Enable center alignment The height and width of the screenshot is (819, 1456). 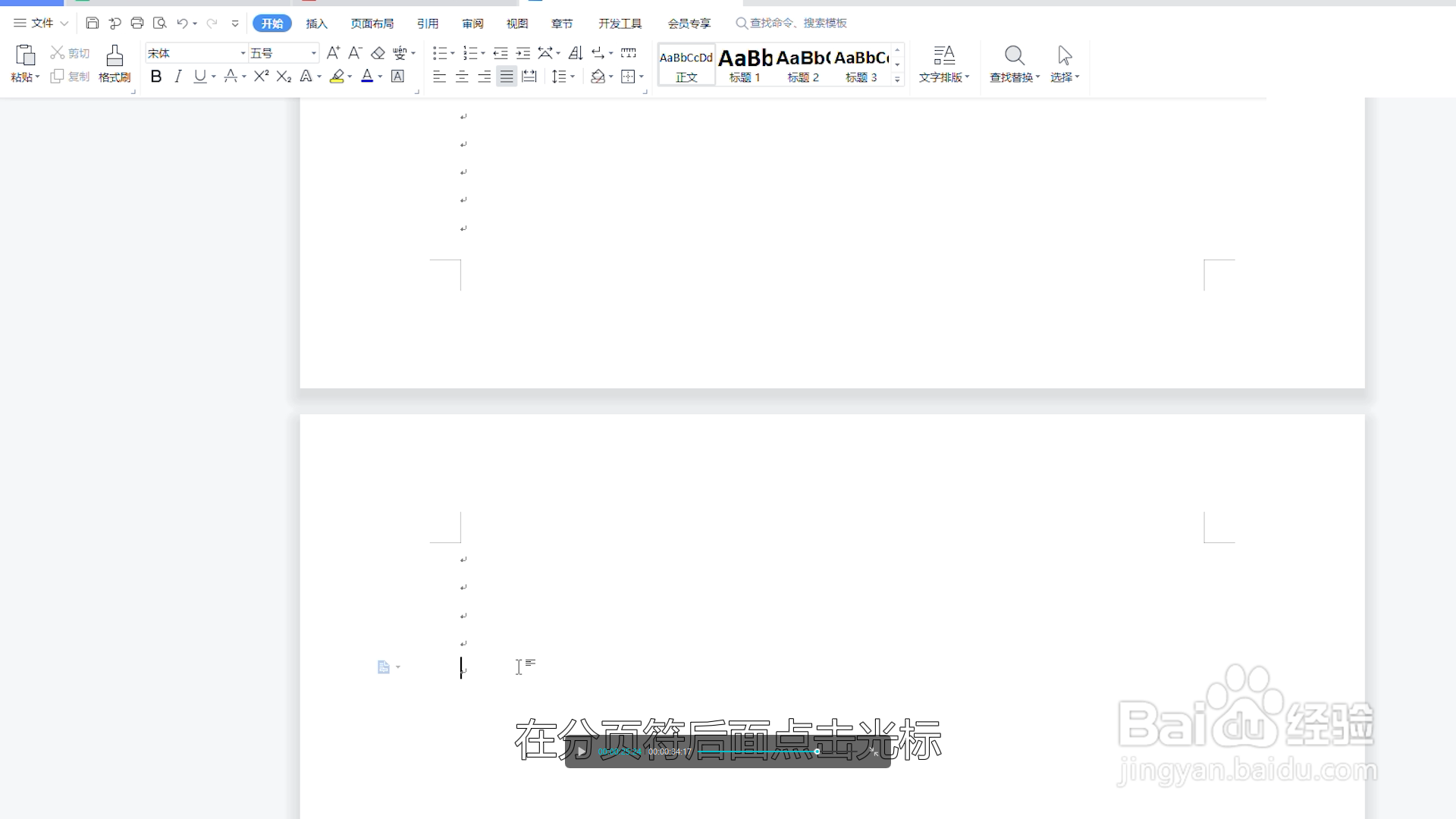click(x=462, y=77)
